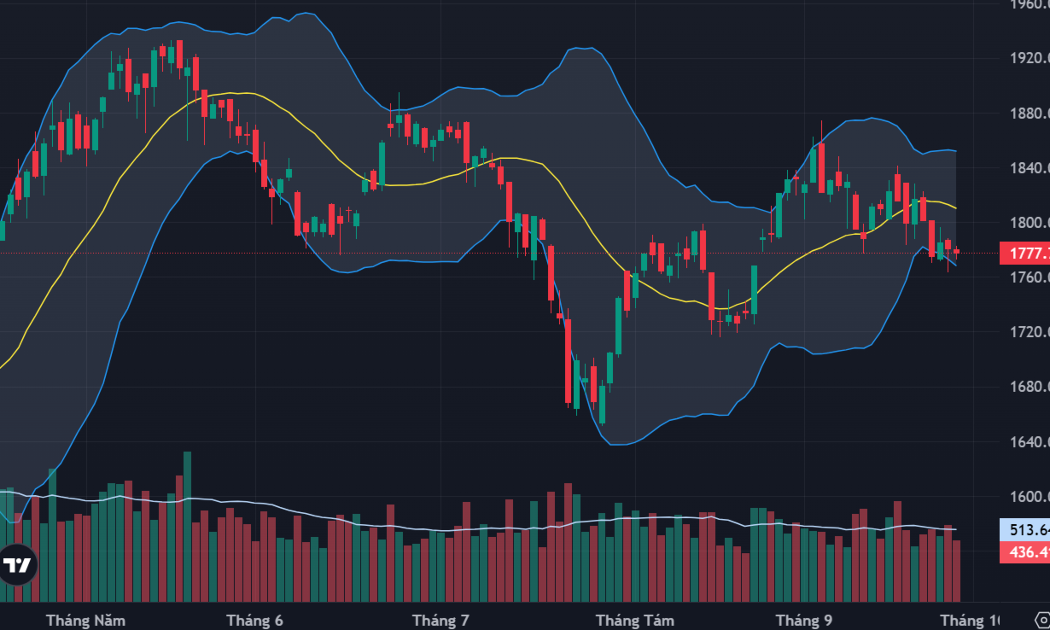The image size is (1050, 630).
Task: Select the last red candlestick on the right
Action: (x=956, y=252)
